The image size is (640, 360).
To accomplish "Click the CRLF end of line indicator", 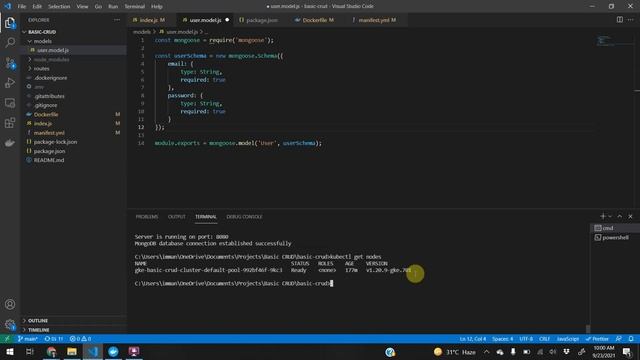I will 544,339.
